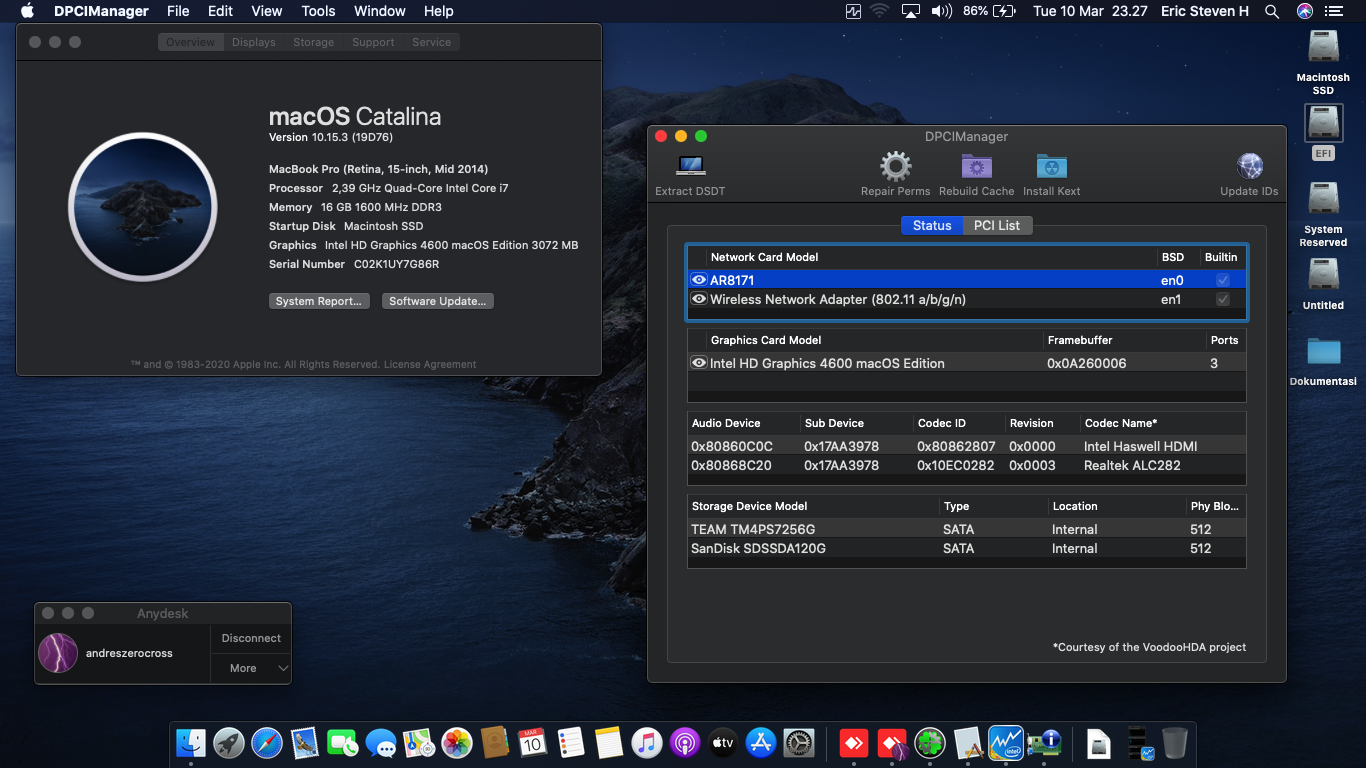This screenshot has height=768, width=1366.
Task: Open DPCIManager's PCI card Dock icon
Action: 1044,743
